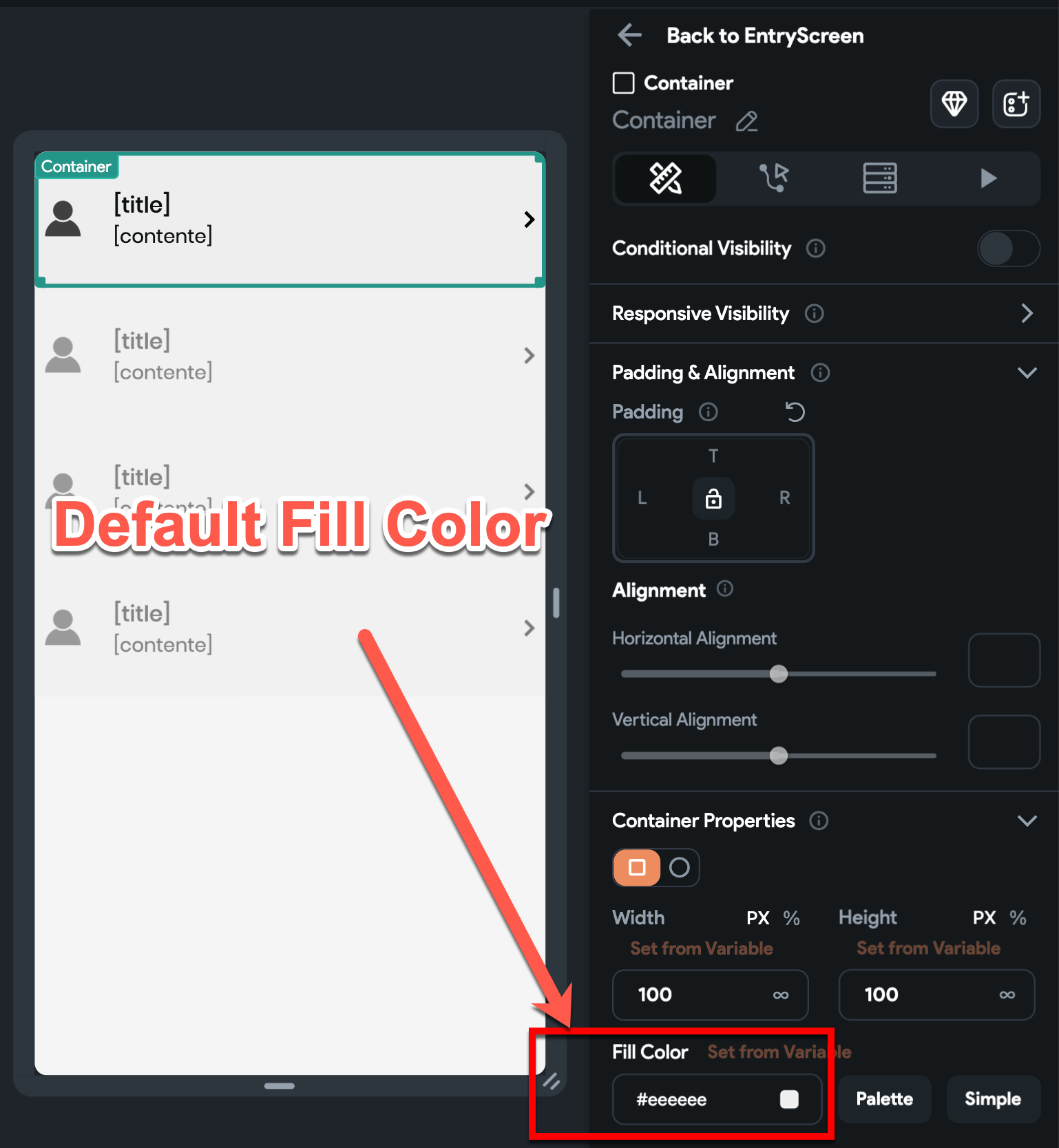Open the fill color swatch picker
Image resolution: width=1059 pixels, height=1148 pixels.
[x=789, y=1099]
